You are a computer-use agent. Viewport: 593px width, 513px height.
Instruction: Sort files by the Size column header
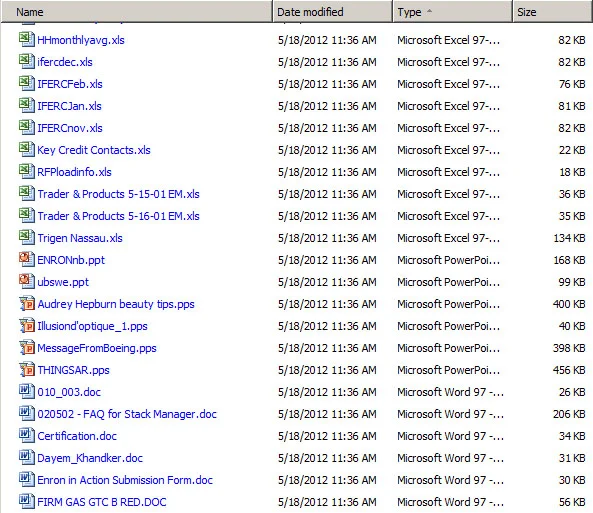click(x=553, y=12)
